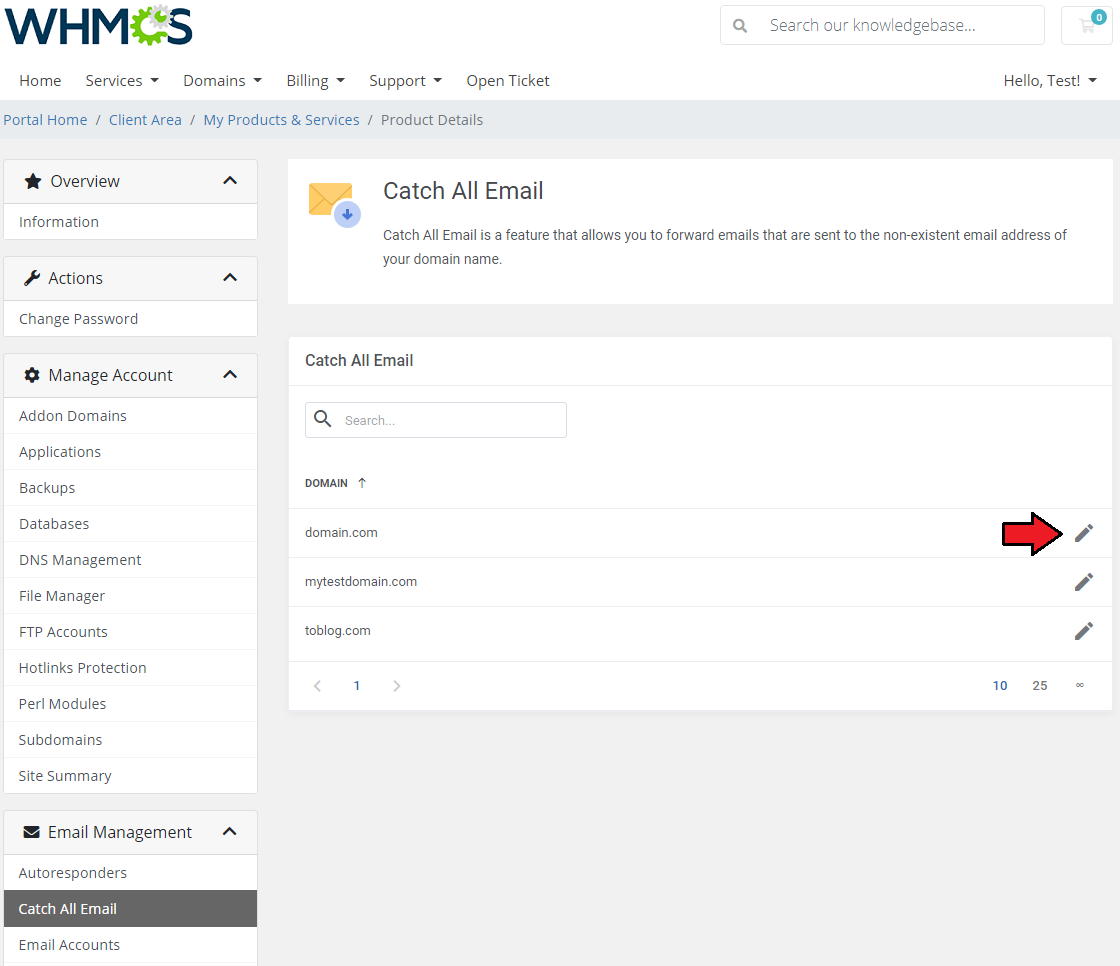Collapse the Manage Account panel
Image resolution: width=1120 pixels, height=966 pixels.
tap(230, 375)
